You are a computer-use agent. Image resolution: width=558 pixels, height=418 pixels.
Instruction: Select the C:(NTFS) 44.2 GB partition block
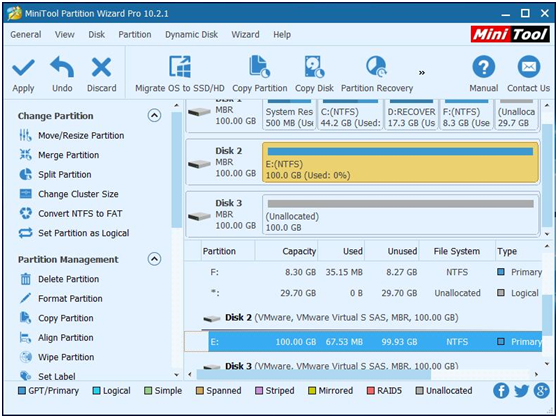[x=350, y=115]
